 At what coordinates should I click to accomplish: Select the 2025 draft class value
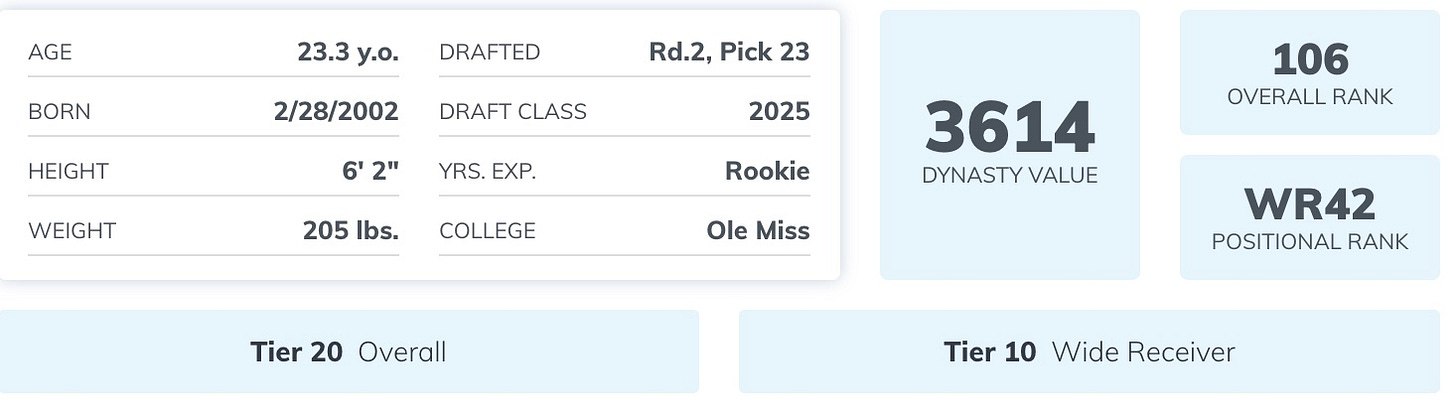tap(779, 111)
